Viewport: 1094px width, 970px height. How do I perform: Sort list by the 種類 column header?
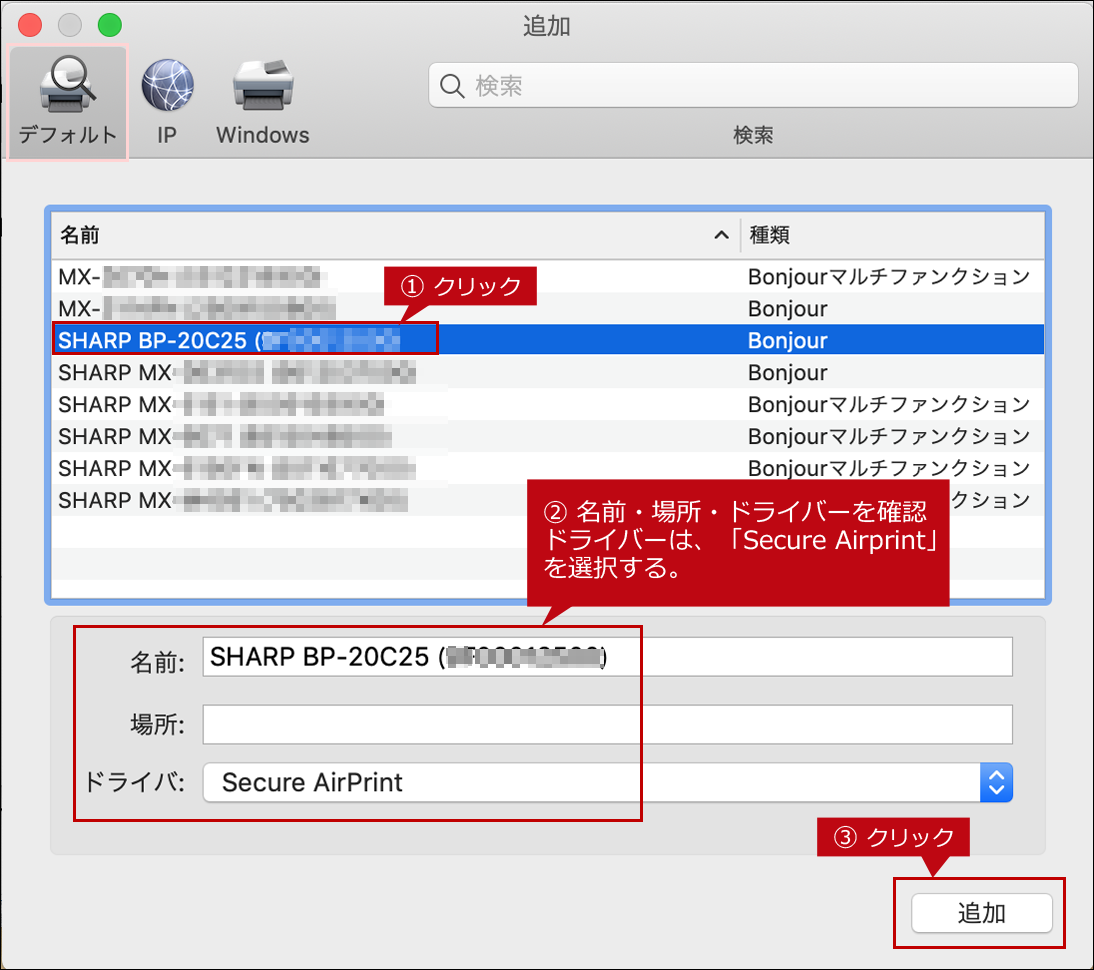coord(892,235)
